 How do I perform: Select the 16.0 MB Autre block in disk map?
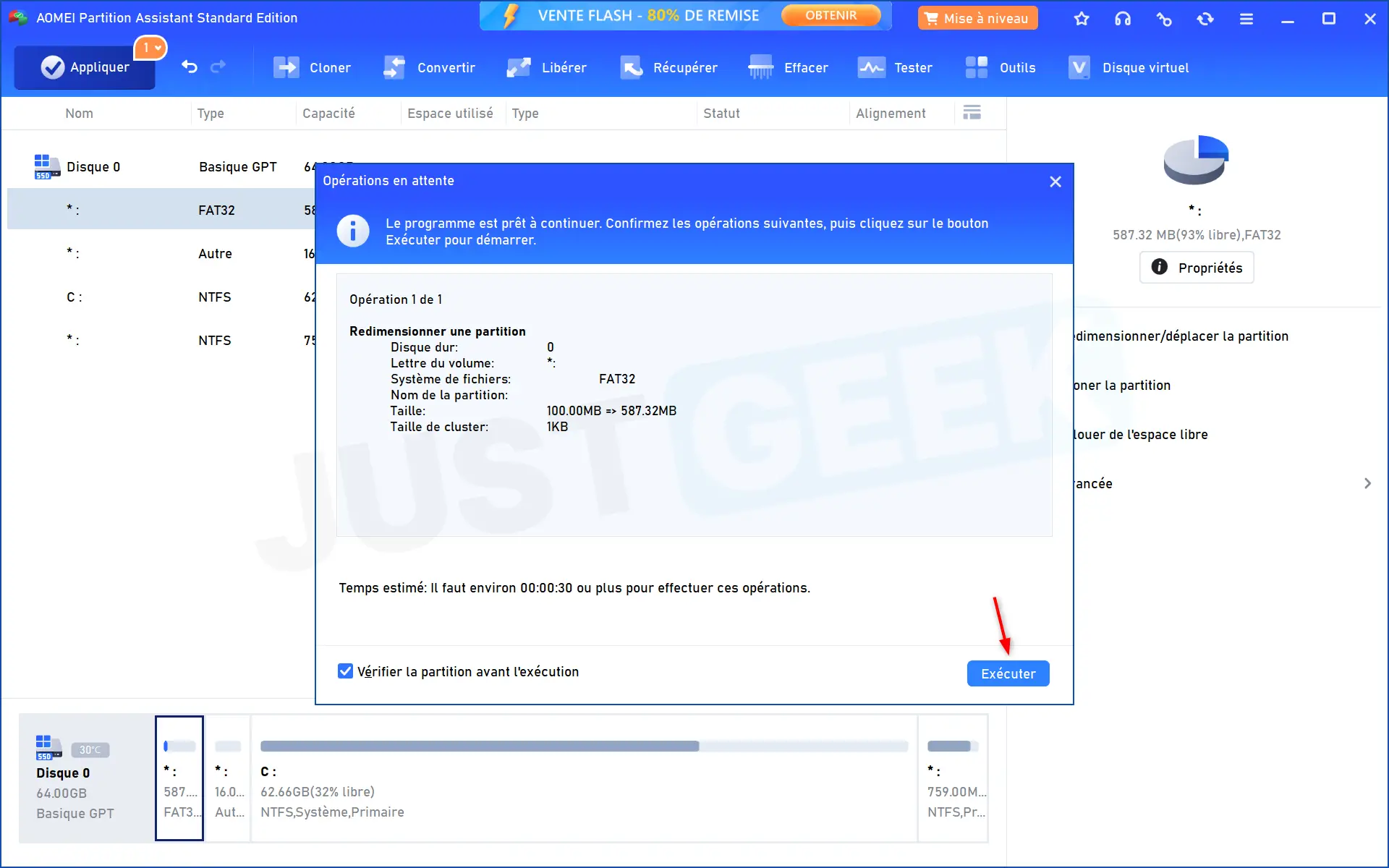pyautogui.click(x=229, y=778)
